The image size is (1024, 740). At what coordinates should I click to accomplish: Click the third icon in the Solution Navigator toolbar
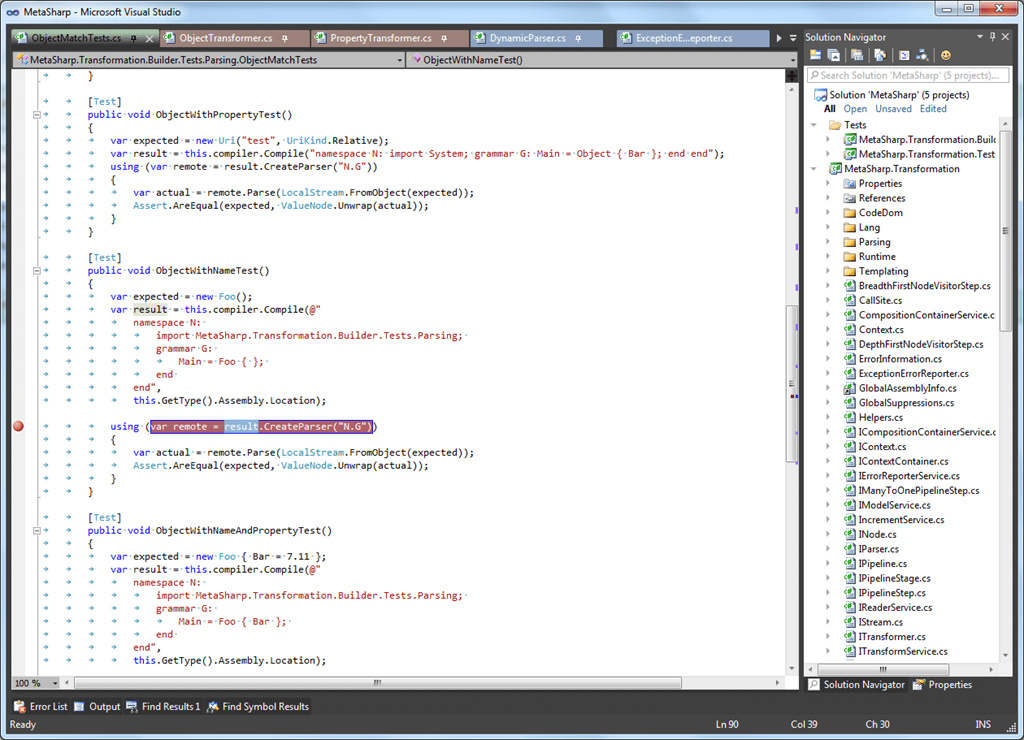pyautogui.click(x=857, y=56)
